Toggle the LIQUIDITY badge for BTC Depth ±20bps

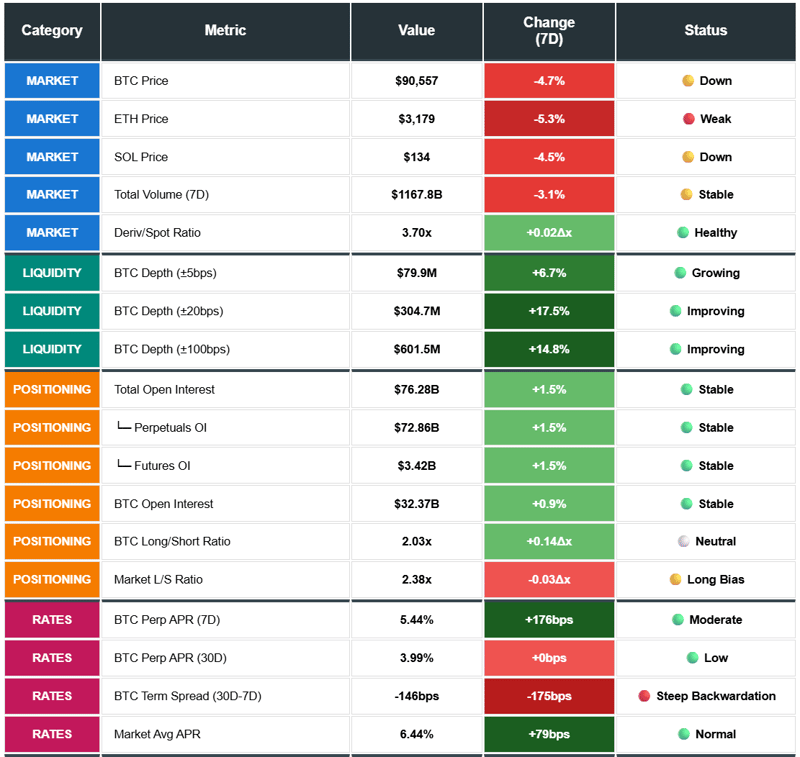click(51, 311)
